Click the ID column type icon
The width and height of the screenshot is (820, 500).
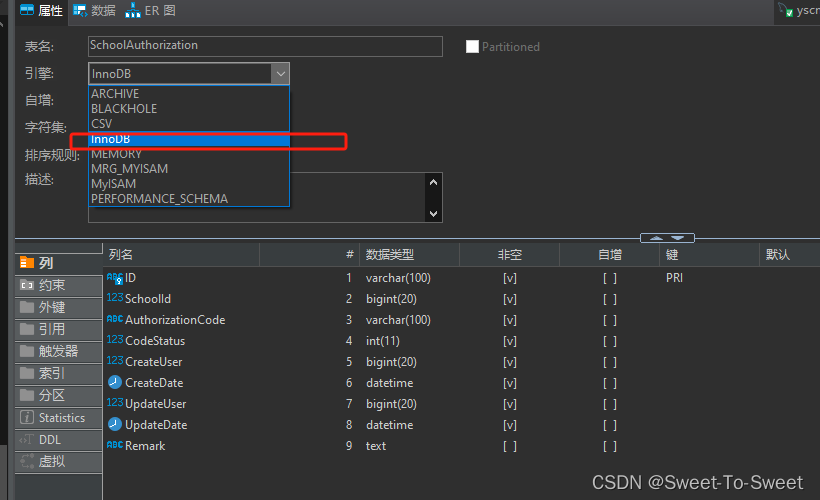pyautogui.click(x=115, y=278)
